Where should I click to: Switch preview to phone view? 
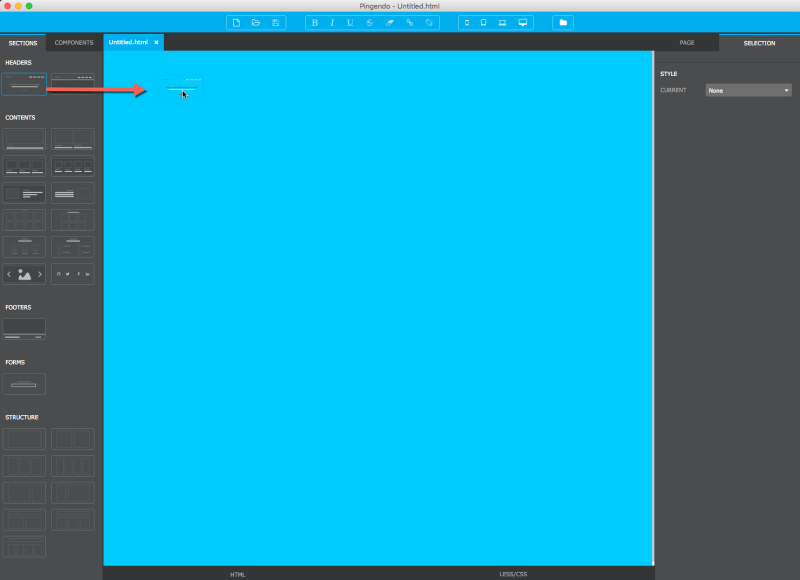pos(467,22)
